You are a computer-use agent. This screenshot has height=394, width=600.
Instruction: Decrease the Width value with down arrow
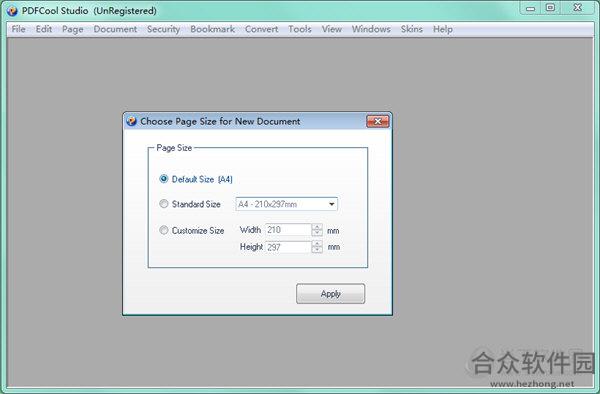click(317, 233)
